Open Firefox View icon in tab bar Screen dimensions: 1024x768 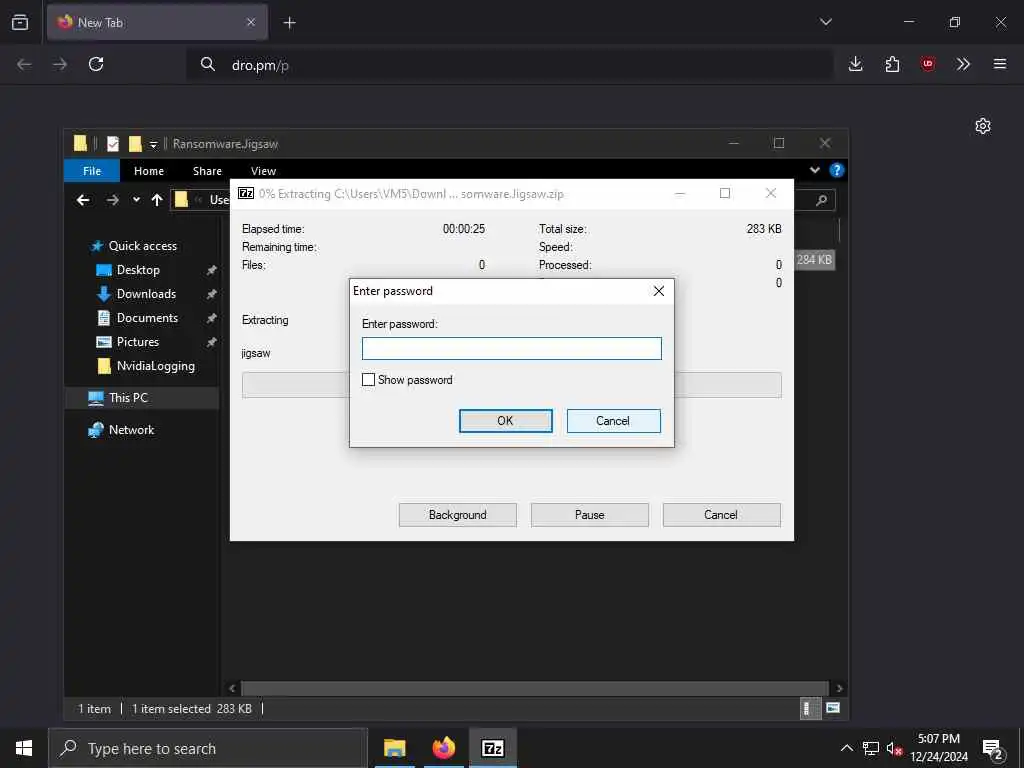pyautogui.click(x=20, y=22)
